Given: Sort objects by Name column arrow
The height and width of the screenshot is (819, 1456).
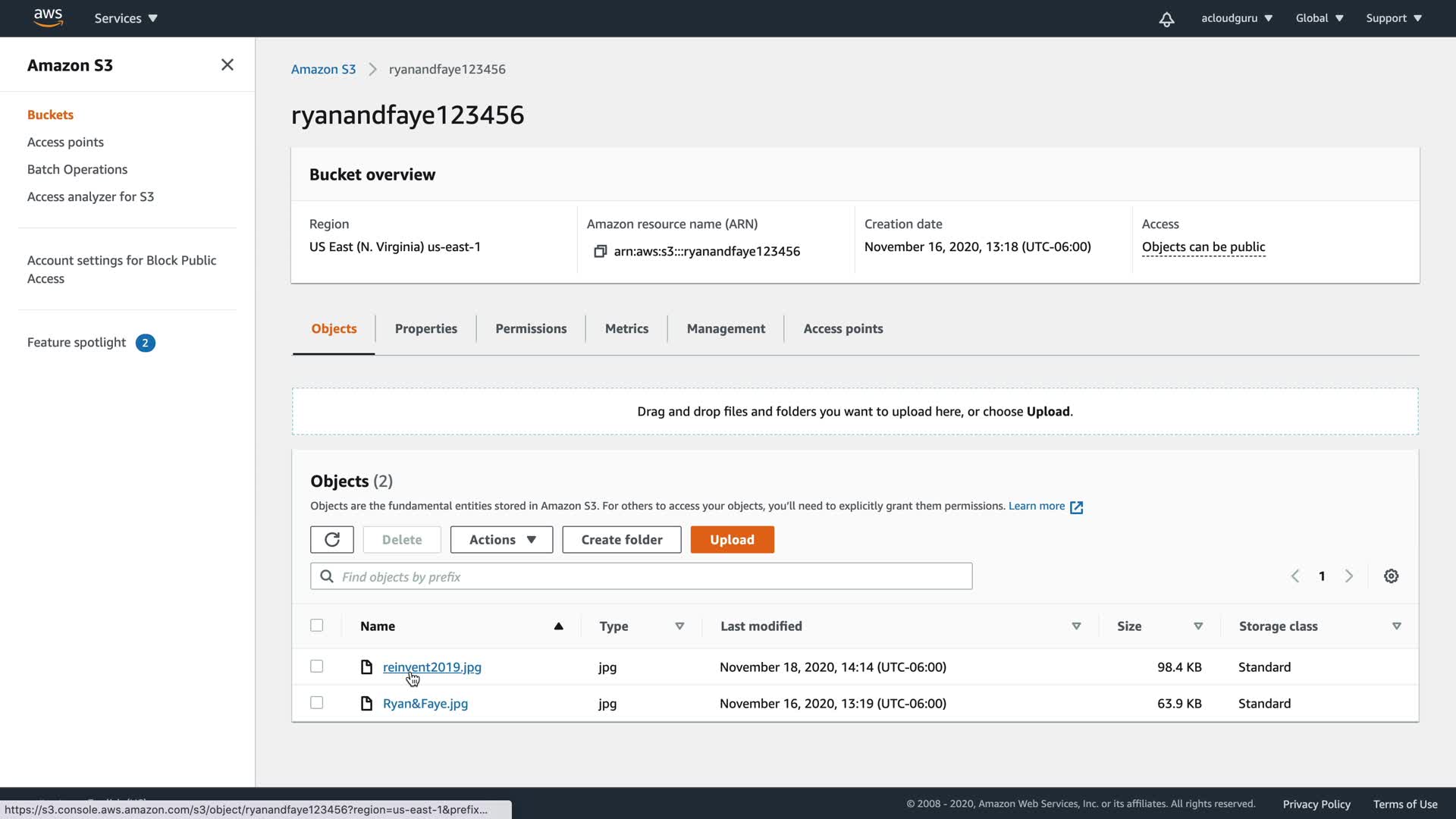Looking at the screenshot, I should click(x=558, y=626).
